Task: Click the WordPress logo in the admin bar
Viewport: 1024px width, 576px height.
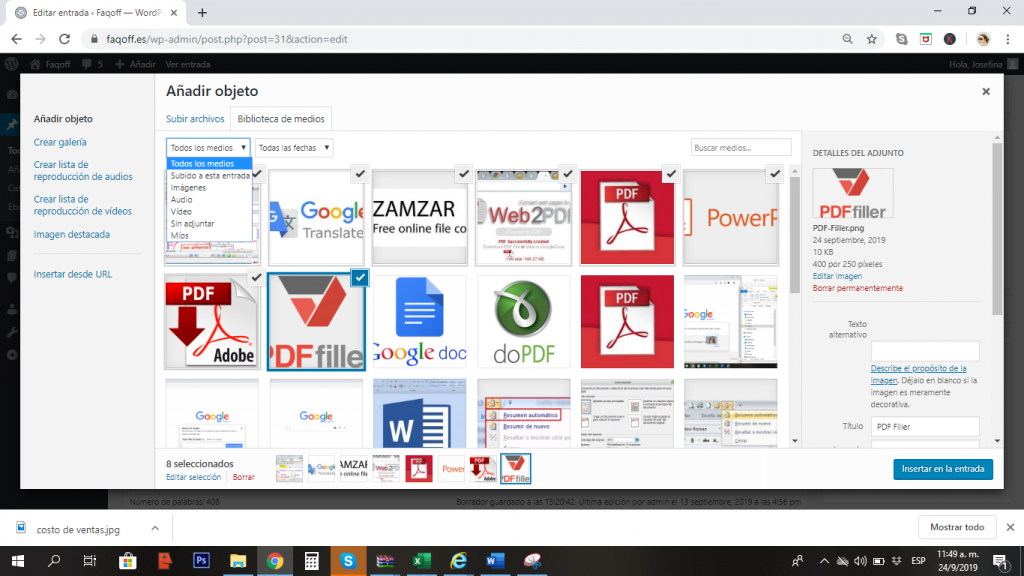Action: click(x=12, y=64)
